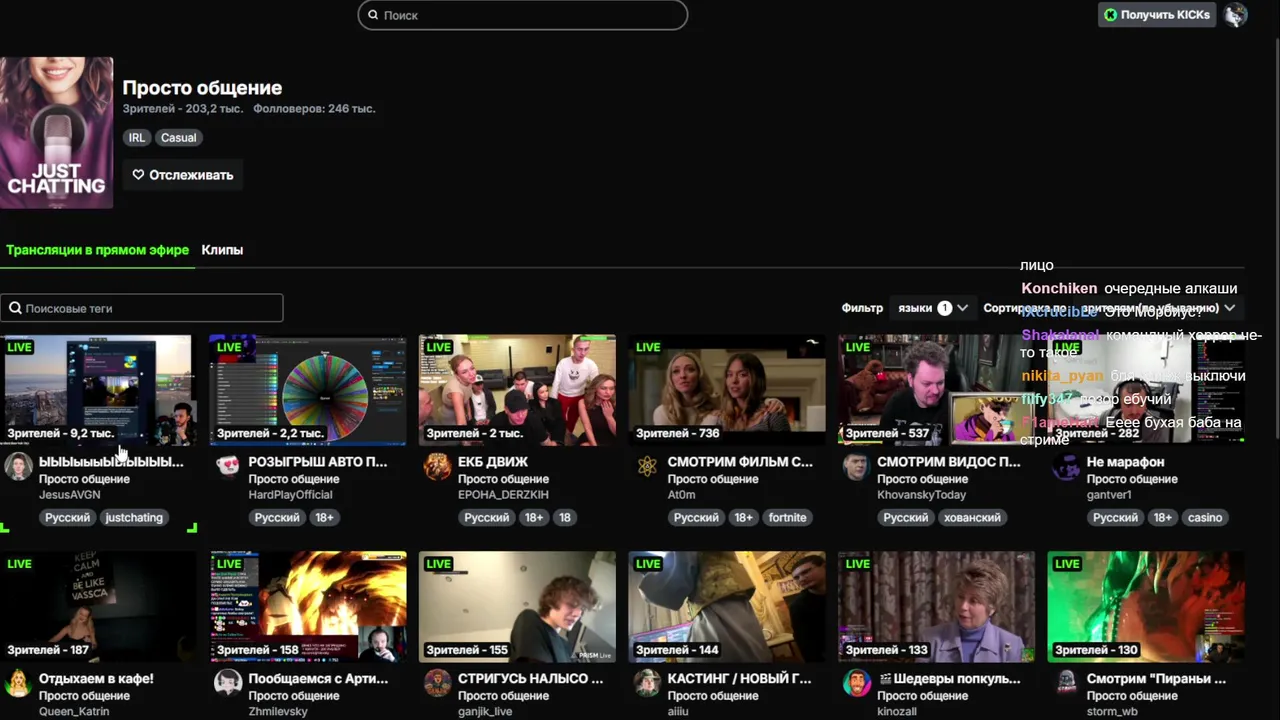Click the top search field "Поиск"
The image size is (1280, 720).
523,15
